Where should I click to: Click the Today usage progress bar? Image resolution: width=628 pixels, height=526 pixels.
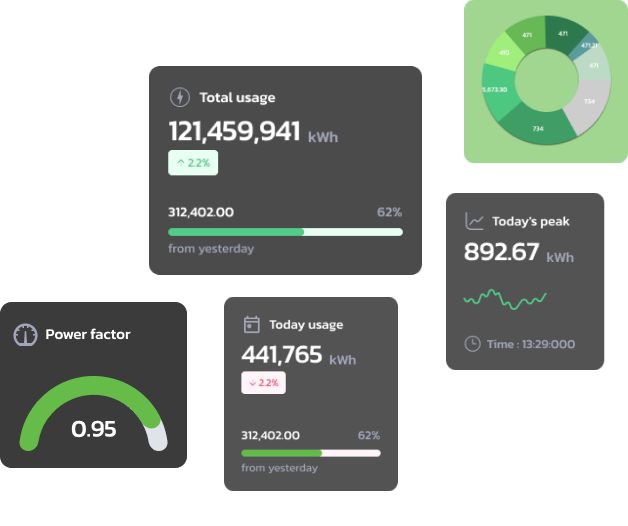[310, 453]
